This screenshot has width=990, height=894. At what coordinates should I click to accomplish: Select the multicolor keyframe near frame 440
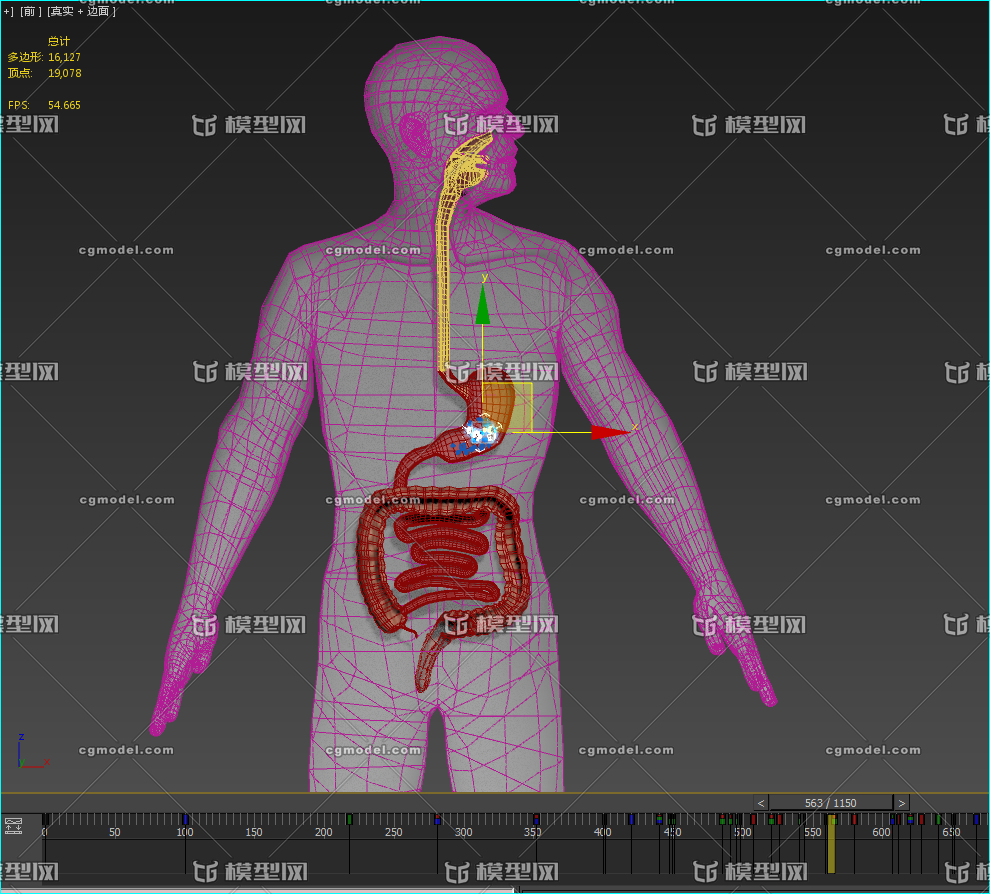pyautogui.click(x=659, y=820)
